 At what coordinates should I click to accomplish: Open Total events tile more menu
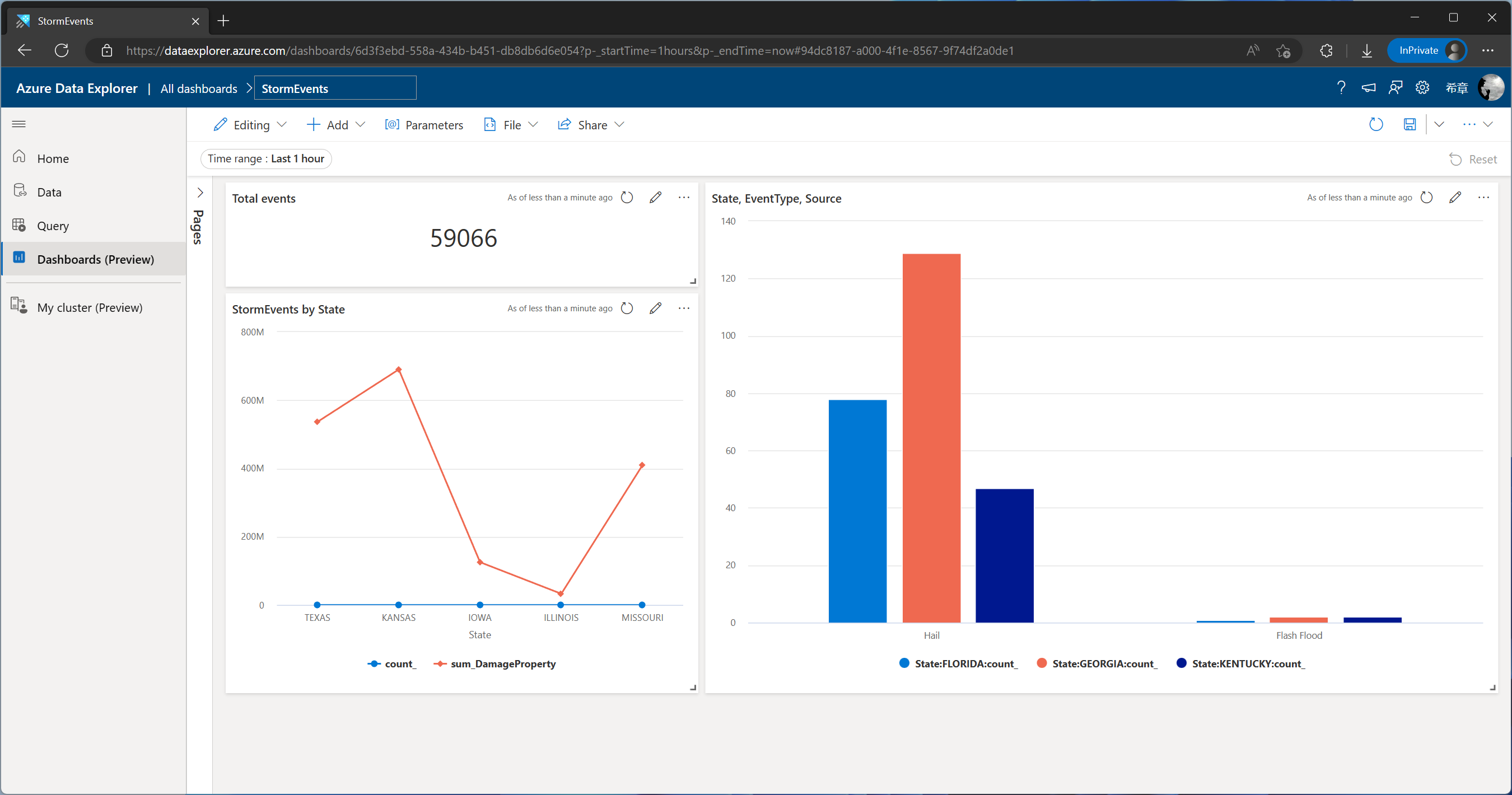[684, 198]
